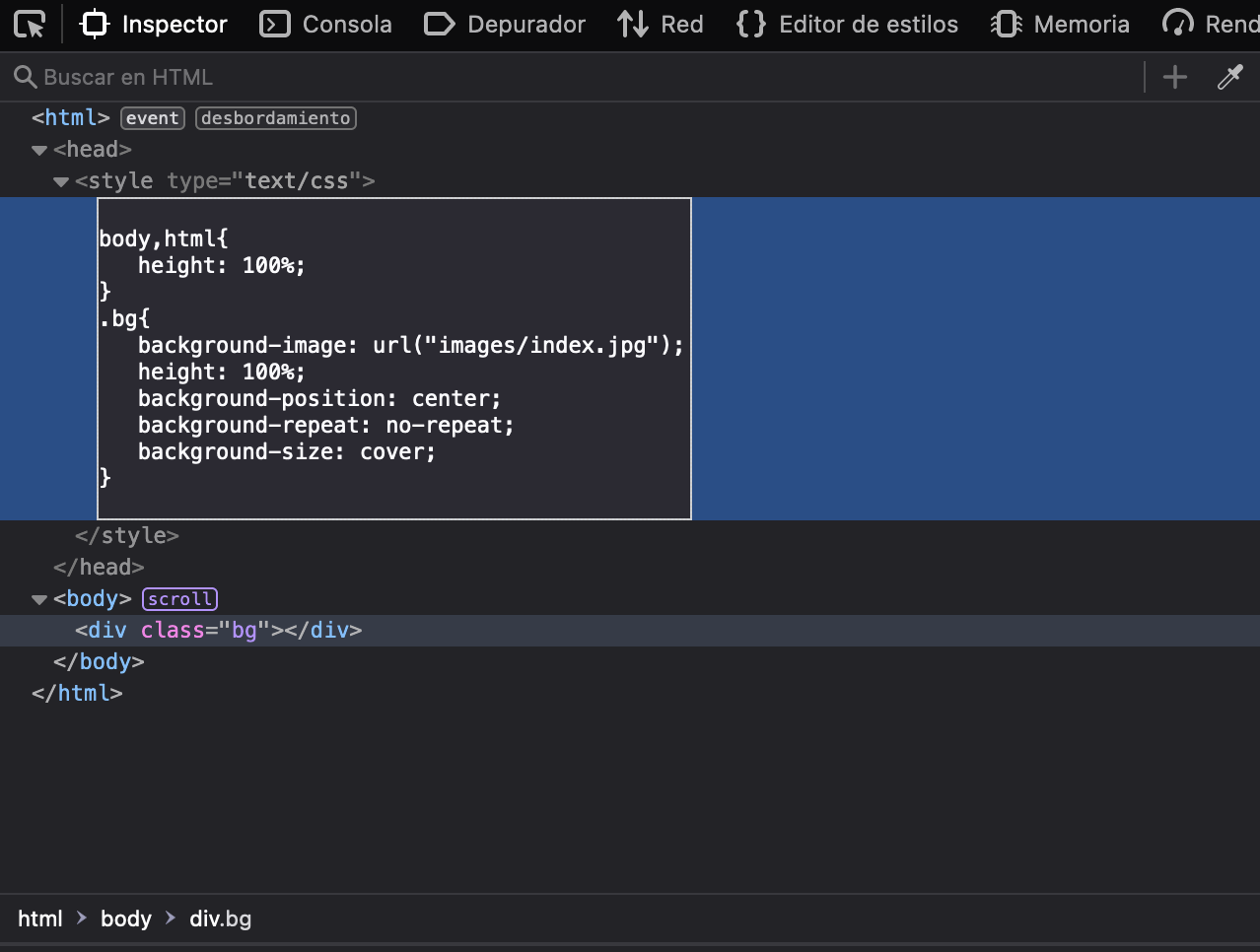
Task: Switch to the Depurador tab
Action: pyautogui.click(x=505, y=24)
